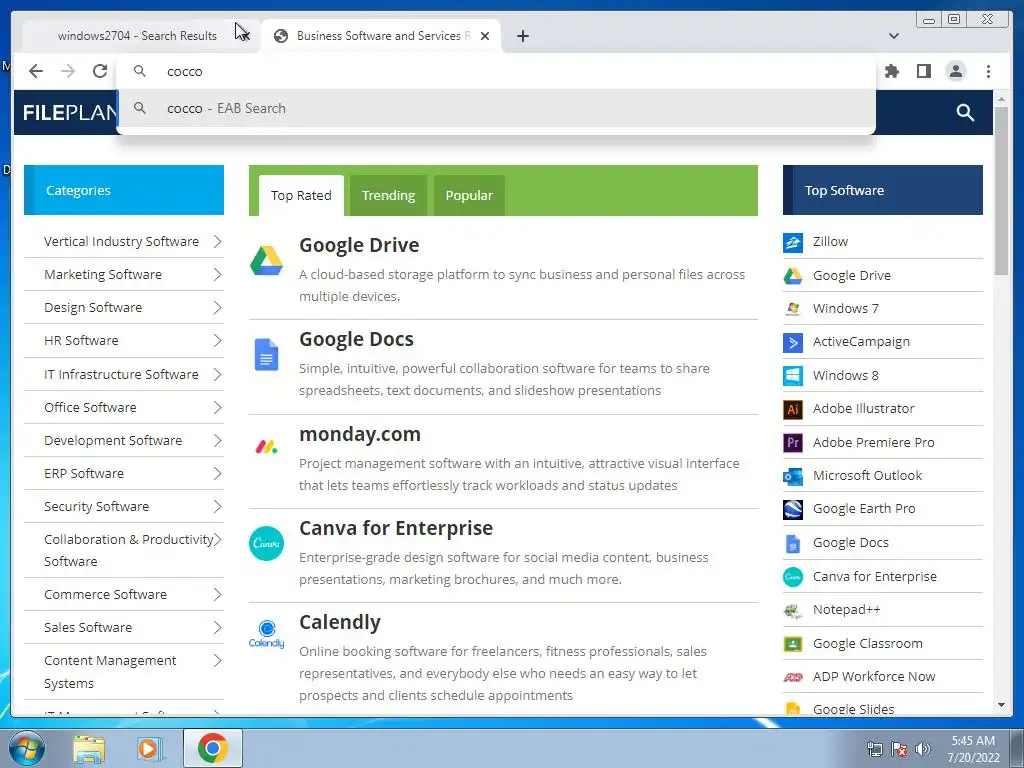Viewport: 1024px width, 768px height.
Task: Click the scrollbar down arrow
Action: (x=1001, y=705)
